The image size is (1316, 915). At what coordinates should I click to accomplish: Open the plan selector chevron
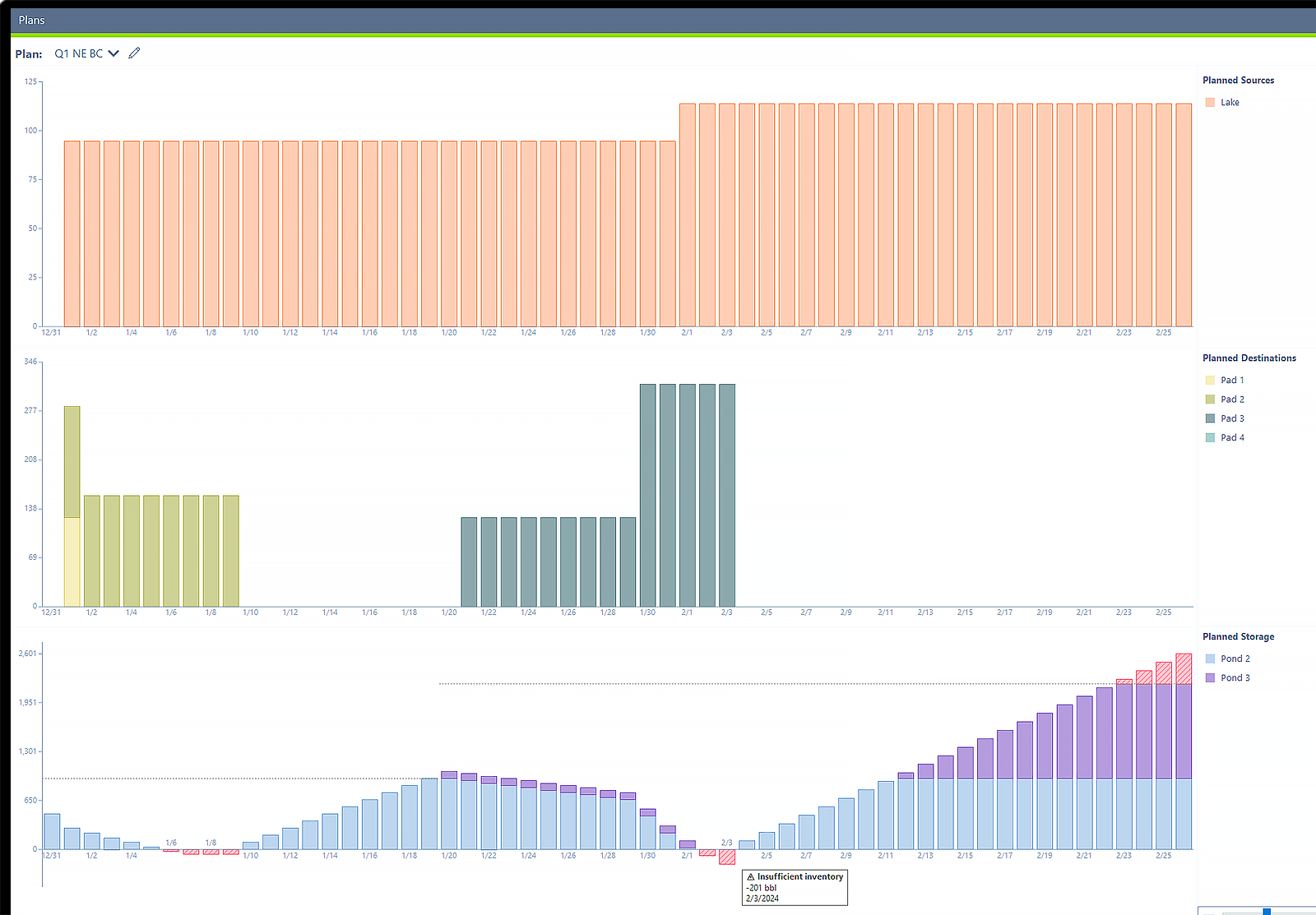(114, 53)
